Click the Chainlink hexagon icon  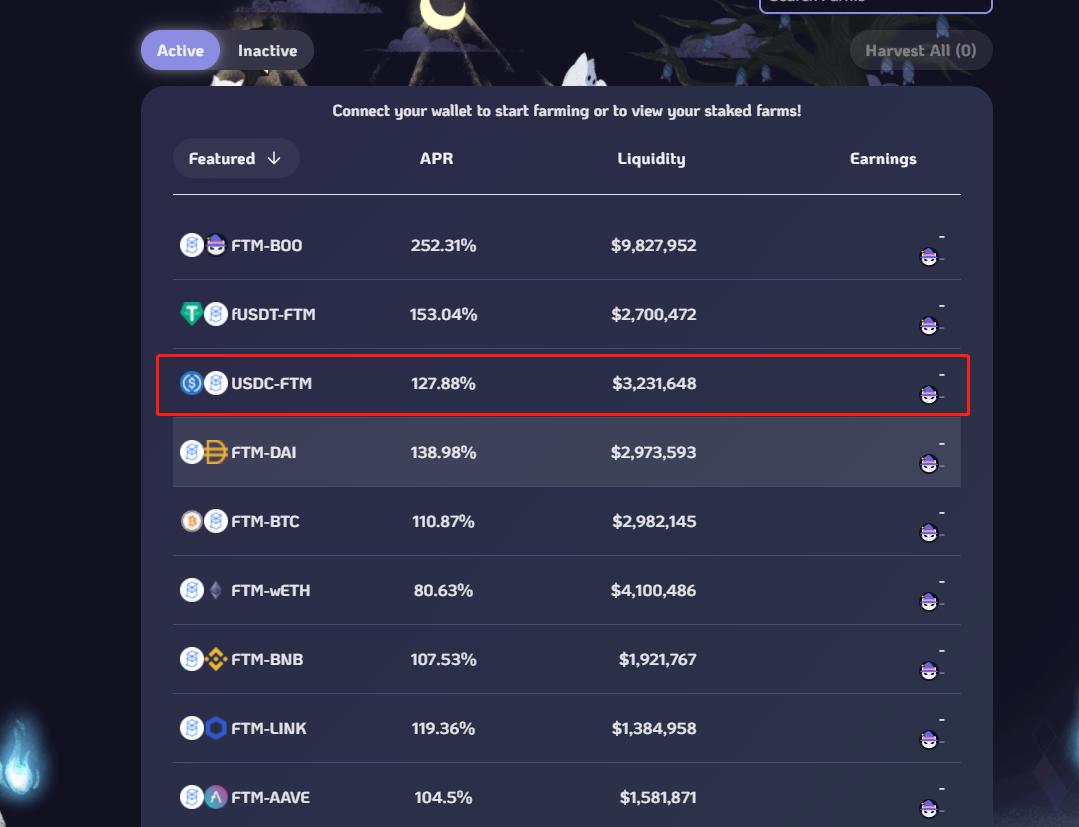pyautogui.click(x=216, y=728)
